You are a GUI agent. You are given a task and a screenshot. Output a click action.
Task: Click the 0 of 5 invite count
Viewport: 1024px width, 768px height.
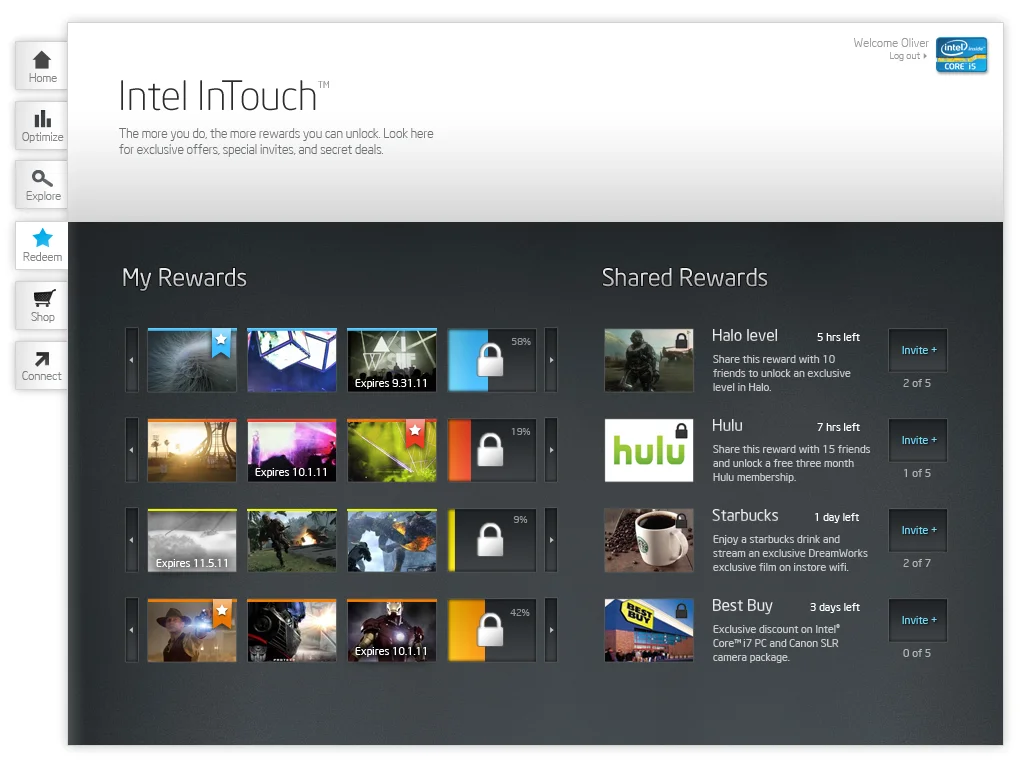[917, 653]
